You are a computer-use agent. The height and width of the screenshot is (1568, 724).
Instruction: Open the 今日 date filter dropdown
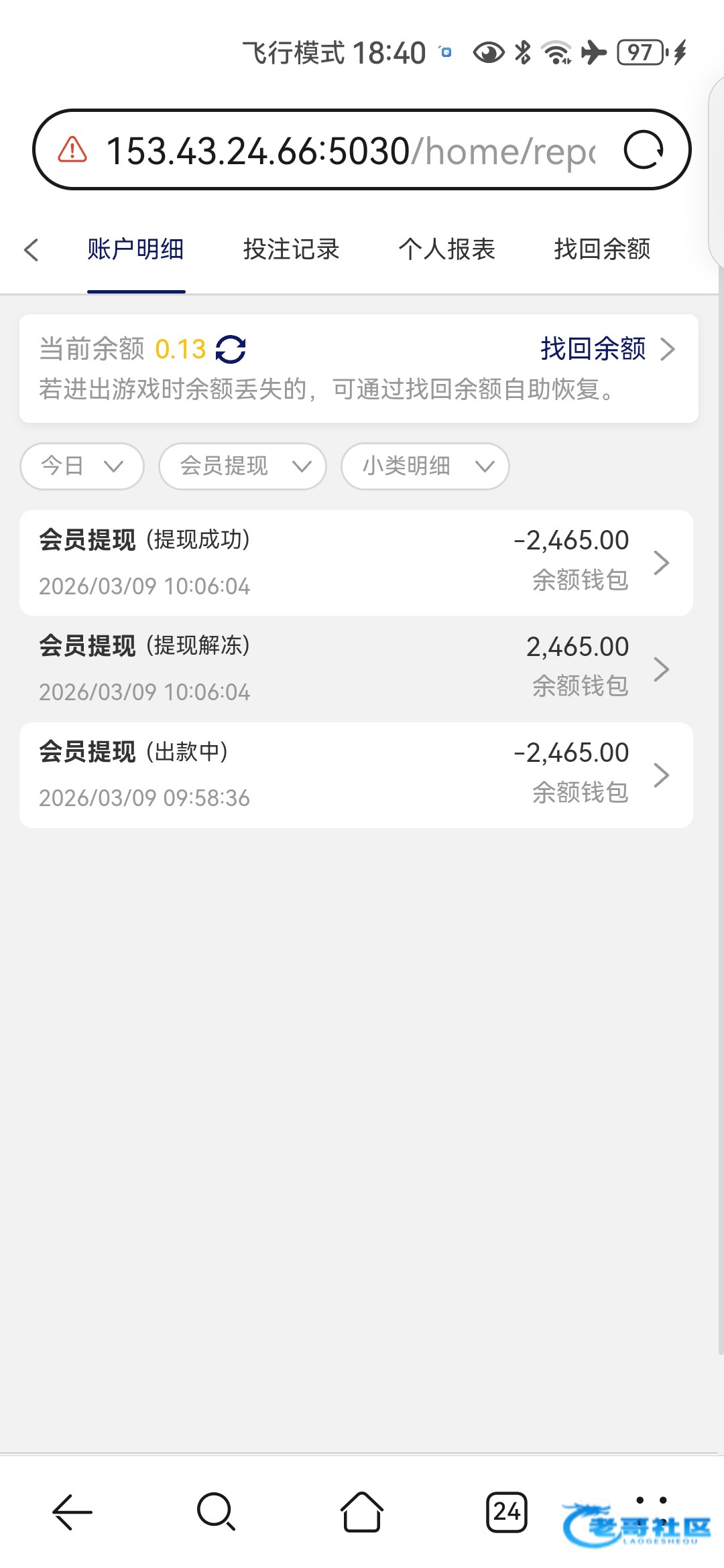82,466
